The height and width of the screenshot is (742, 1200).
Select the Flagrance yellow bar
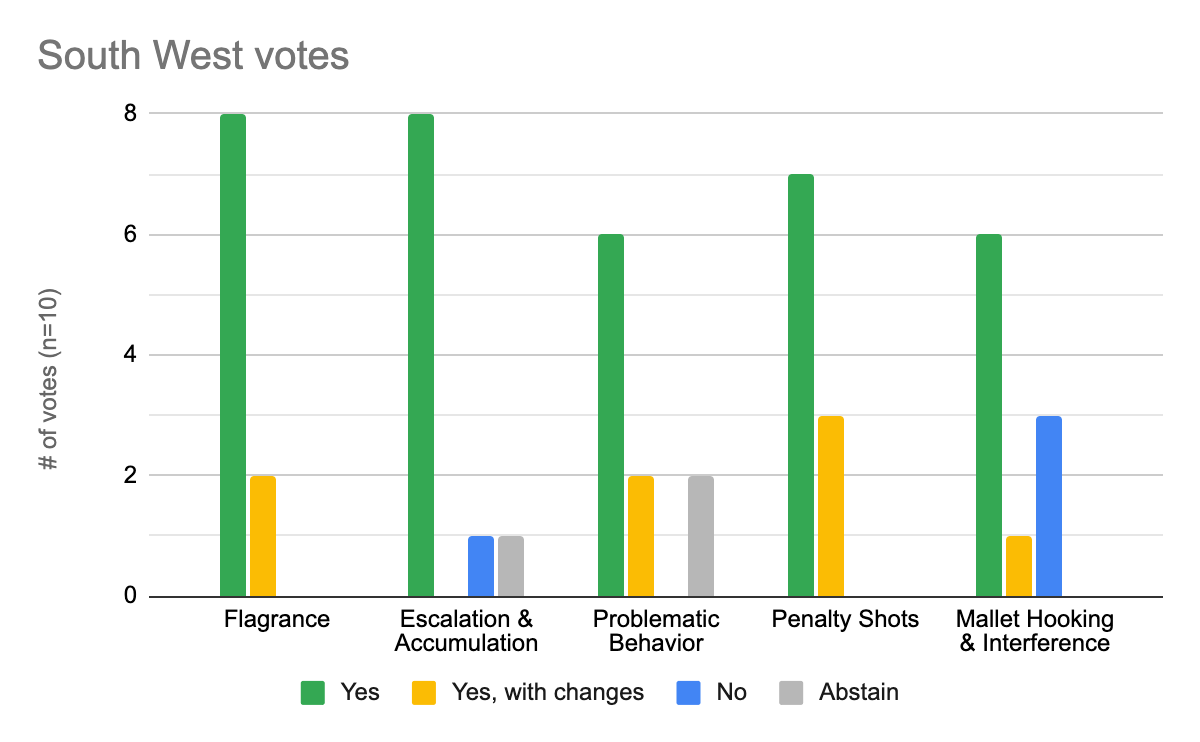pos(262,536)
